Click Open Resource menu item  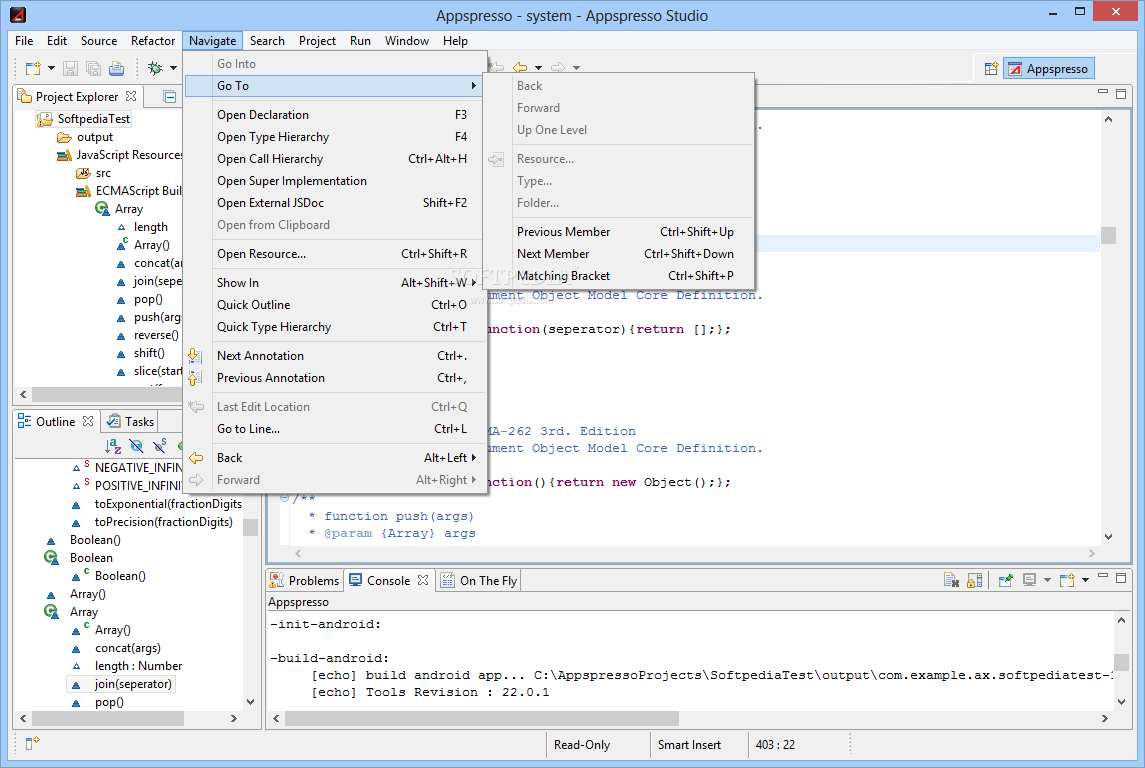point(335,253)
